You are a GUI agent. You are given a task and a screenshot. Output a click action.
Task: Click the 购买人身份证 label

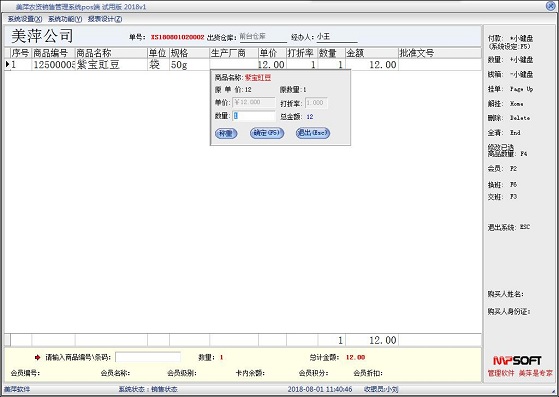pos(509,311)
